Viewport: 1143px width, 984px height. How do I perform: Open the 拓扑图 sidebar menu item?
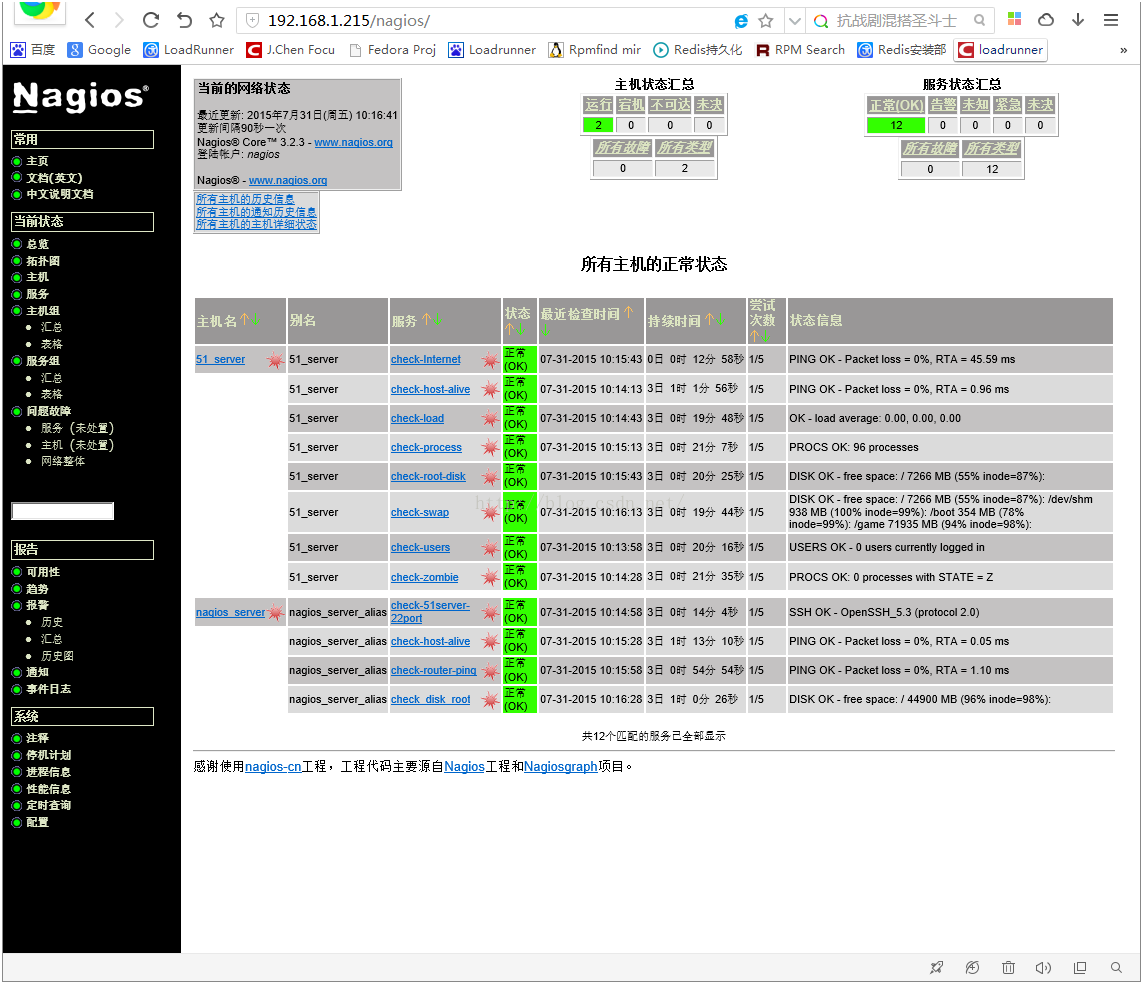(x=43, y=261)
